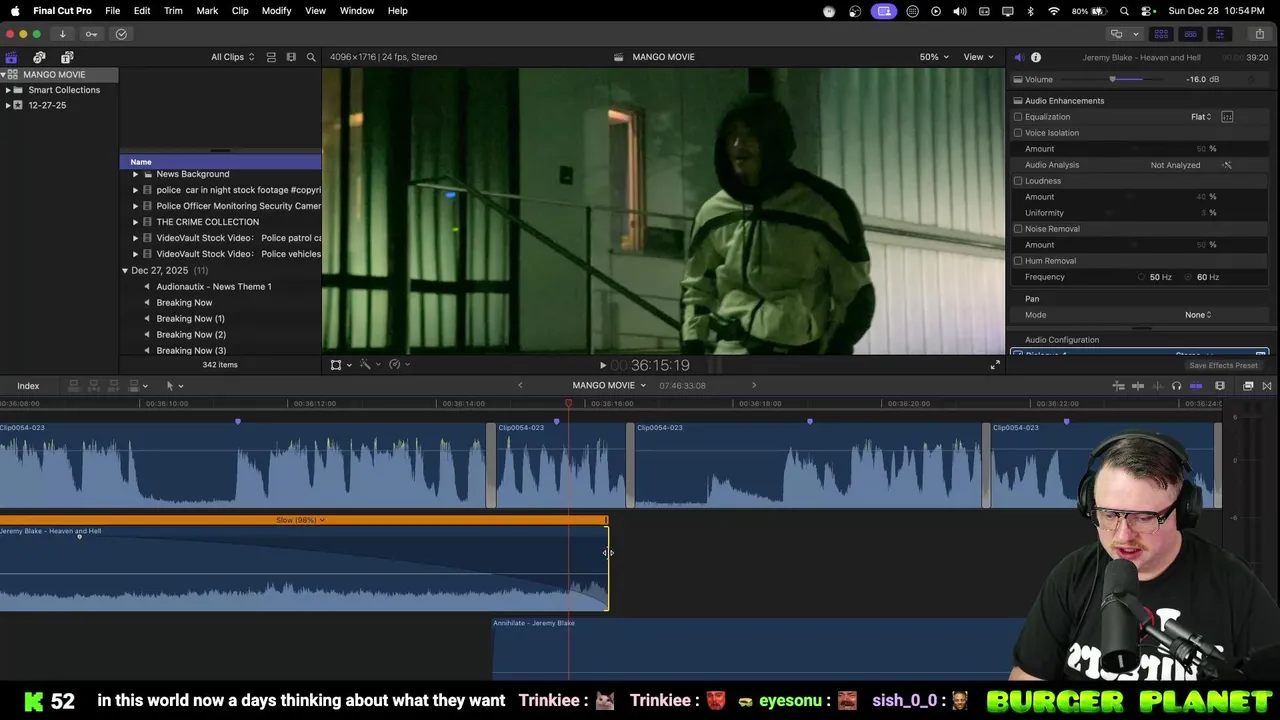Expand the News Background clip row
Screen dimensions: 1280x720
point(135,174)
